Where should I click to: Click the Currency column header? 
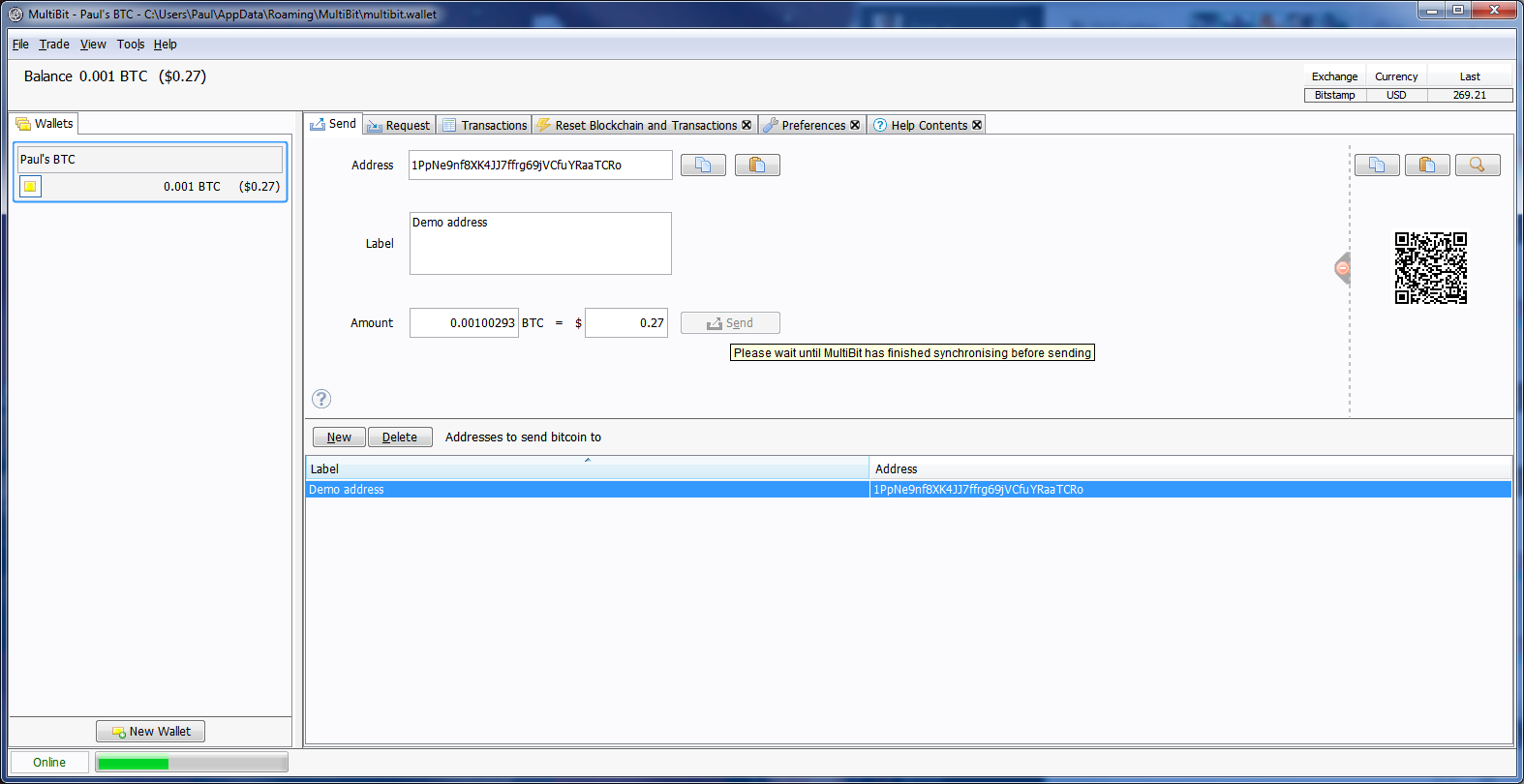coord(1396,76)
